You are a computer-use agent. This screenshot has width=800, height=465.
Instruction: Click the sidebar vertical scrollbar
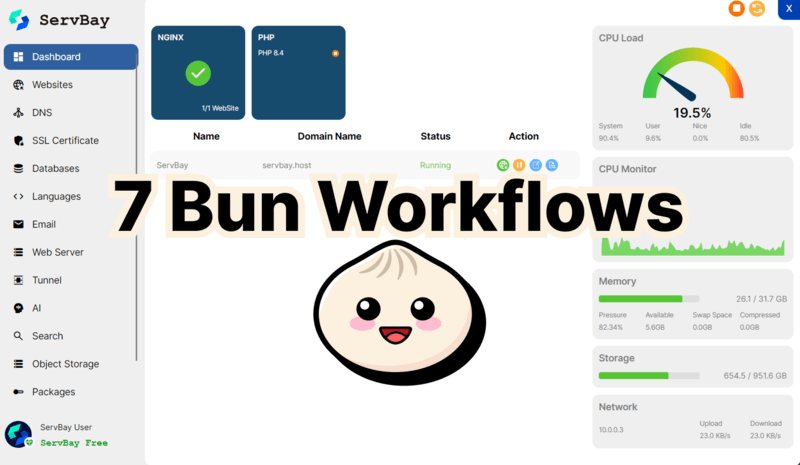coord(137,200)
